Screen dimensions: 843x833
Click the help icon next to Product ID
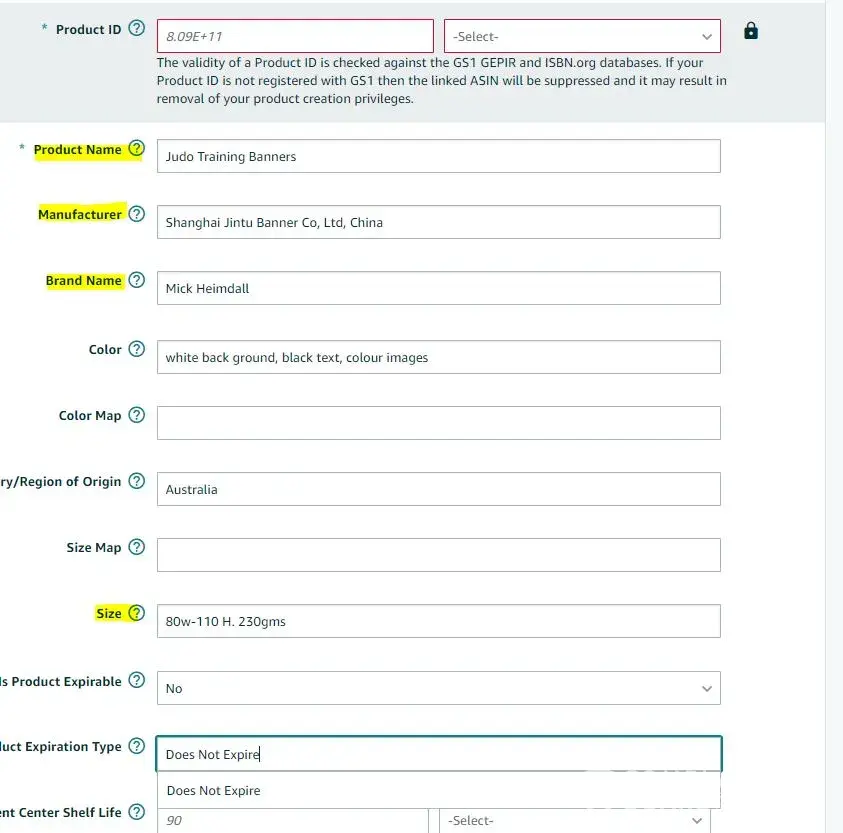[x=137, y=28]
